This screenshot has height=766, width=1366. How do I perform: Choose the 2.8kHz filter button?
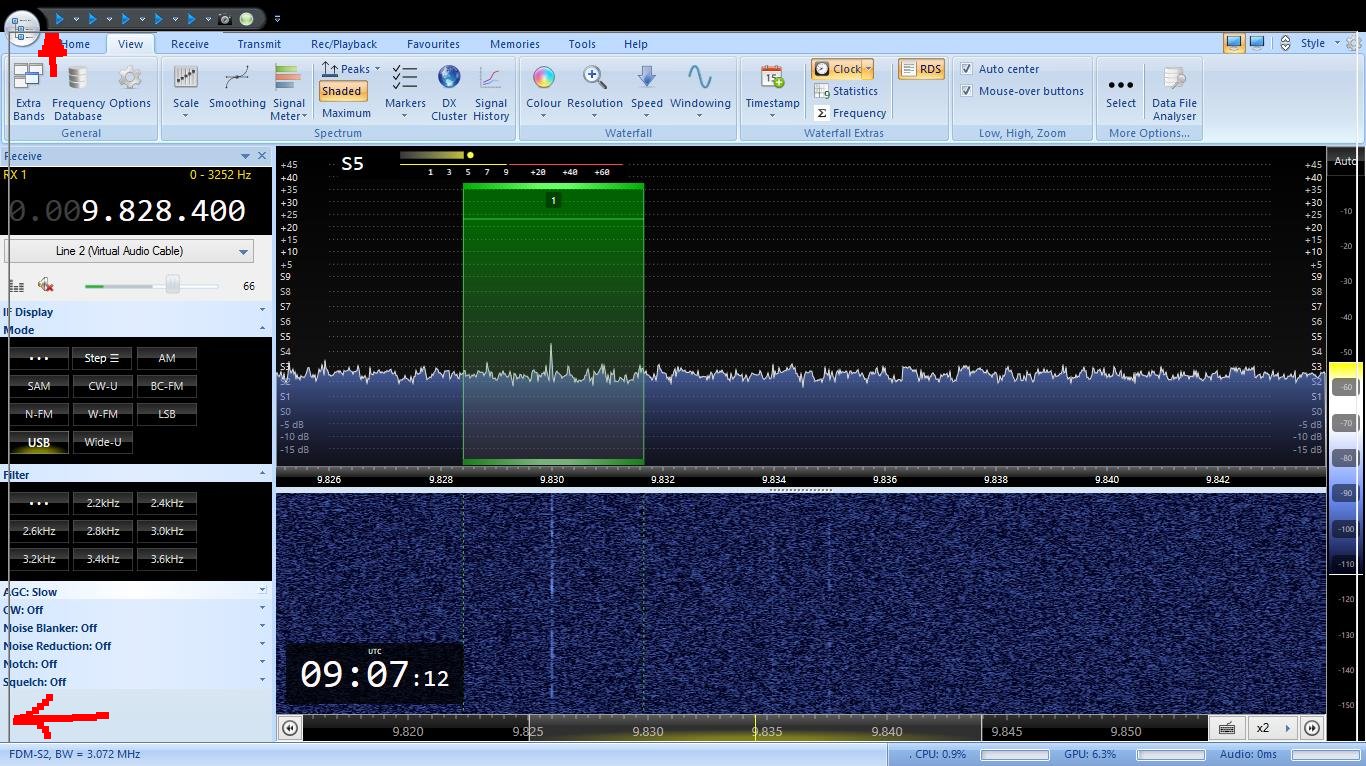pyautogui.click(x=103, y=531)
